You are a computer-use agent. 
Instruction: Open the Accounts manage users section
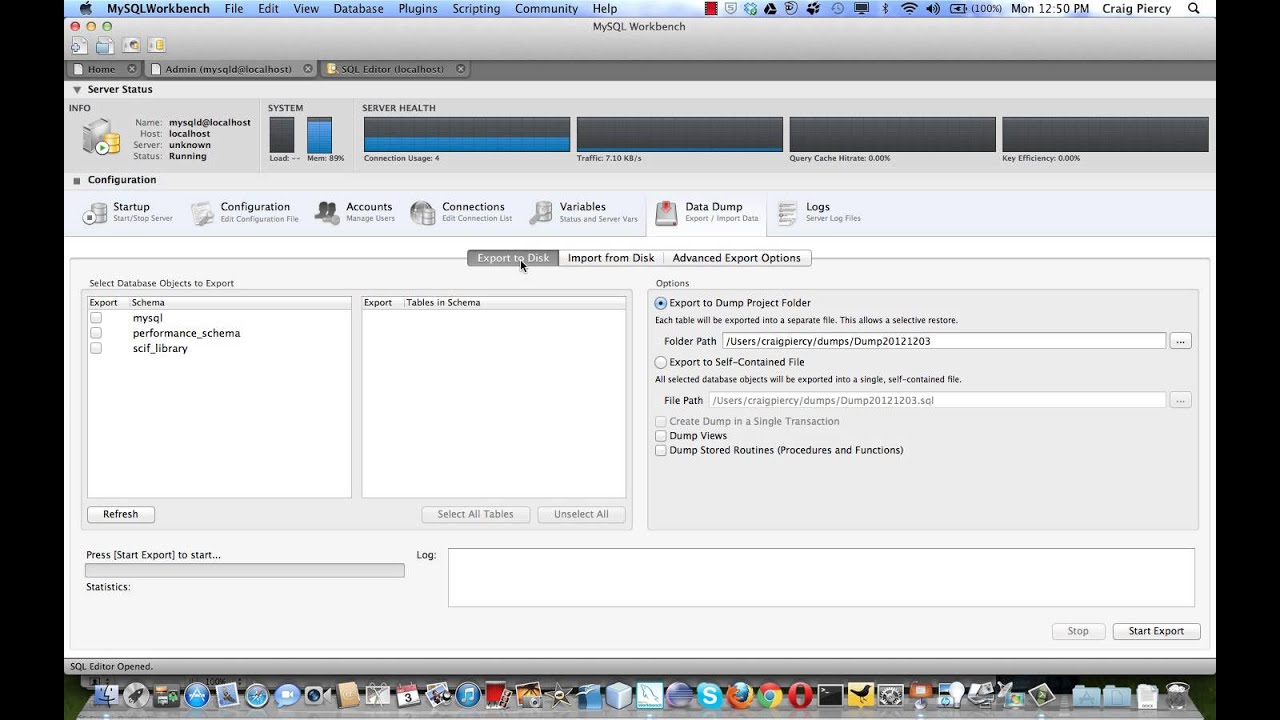pos(355,212)
